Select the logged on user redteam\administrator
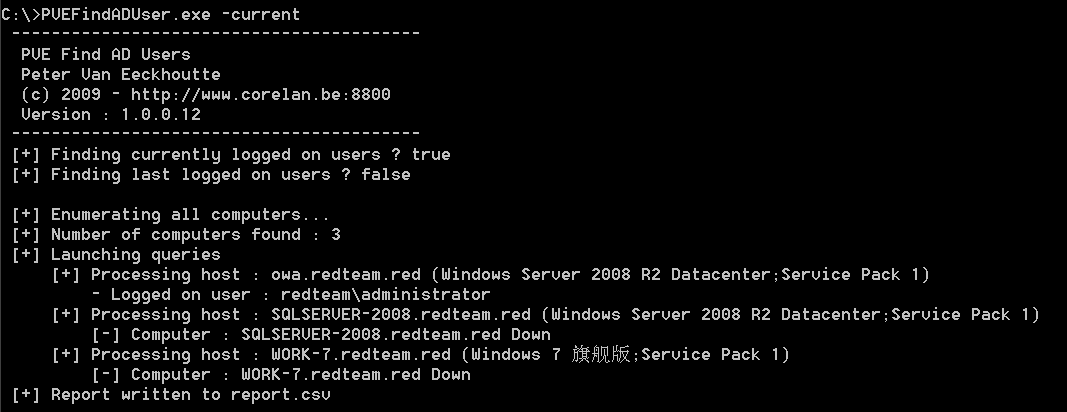This screenshot has width=1067, height=412. point(386,294)
